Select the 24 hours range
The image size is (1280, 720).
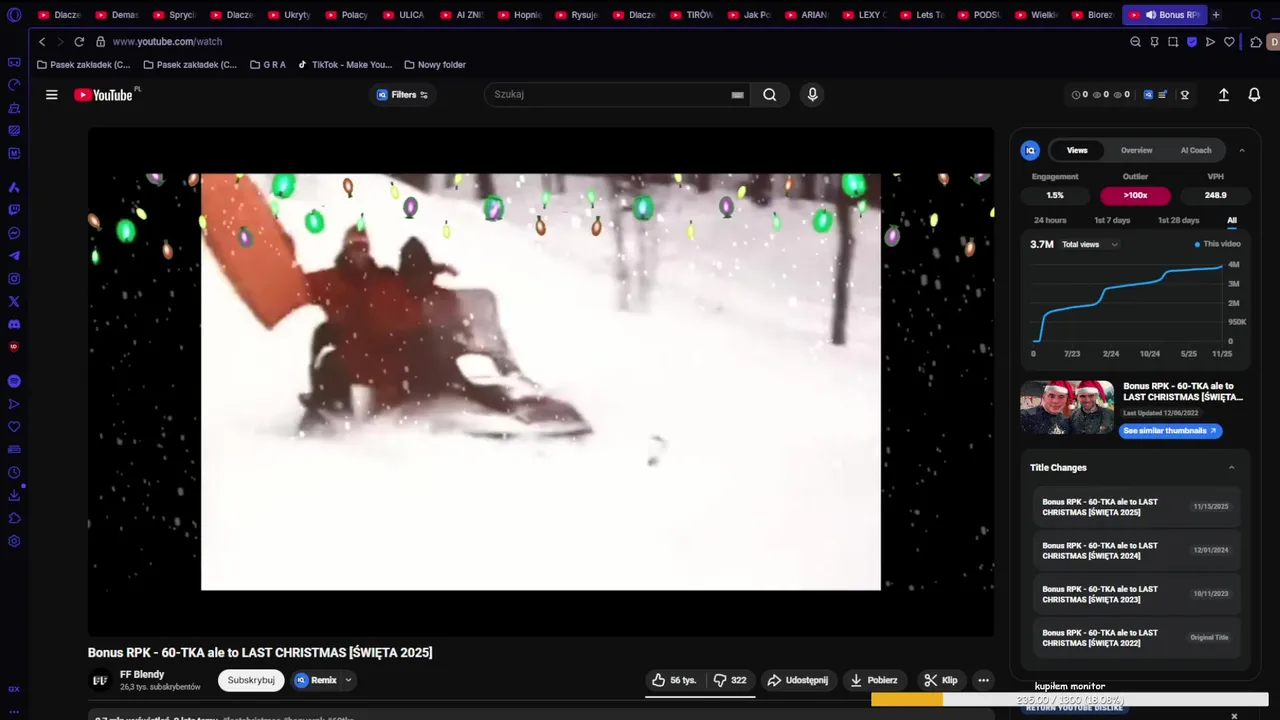(x=1050, y=220)
